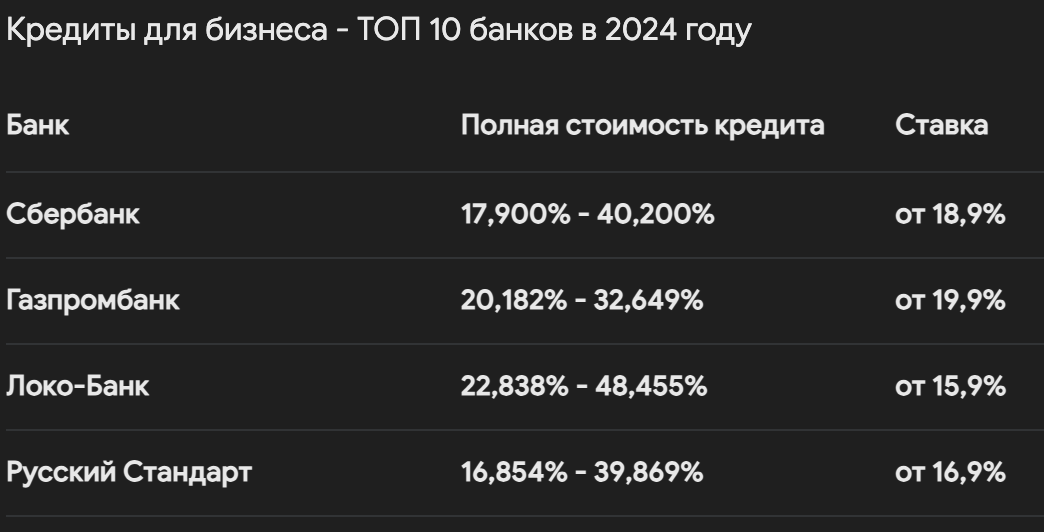This screenshot has height=532, width=1044.
Task: Click the от 18,9% rate for Сбербанк
Action: pos(950,215)
